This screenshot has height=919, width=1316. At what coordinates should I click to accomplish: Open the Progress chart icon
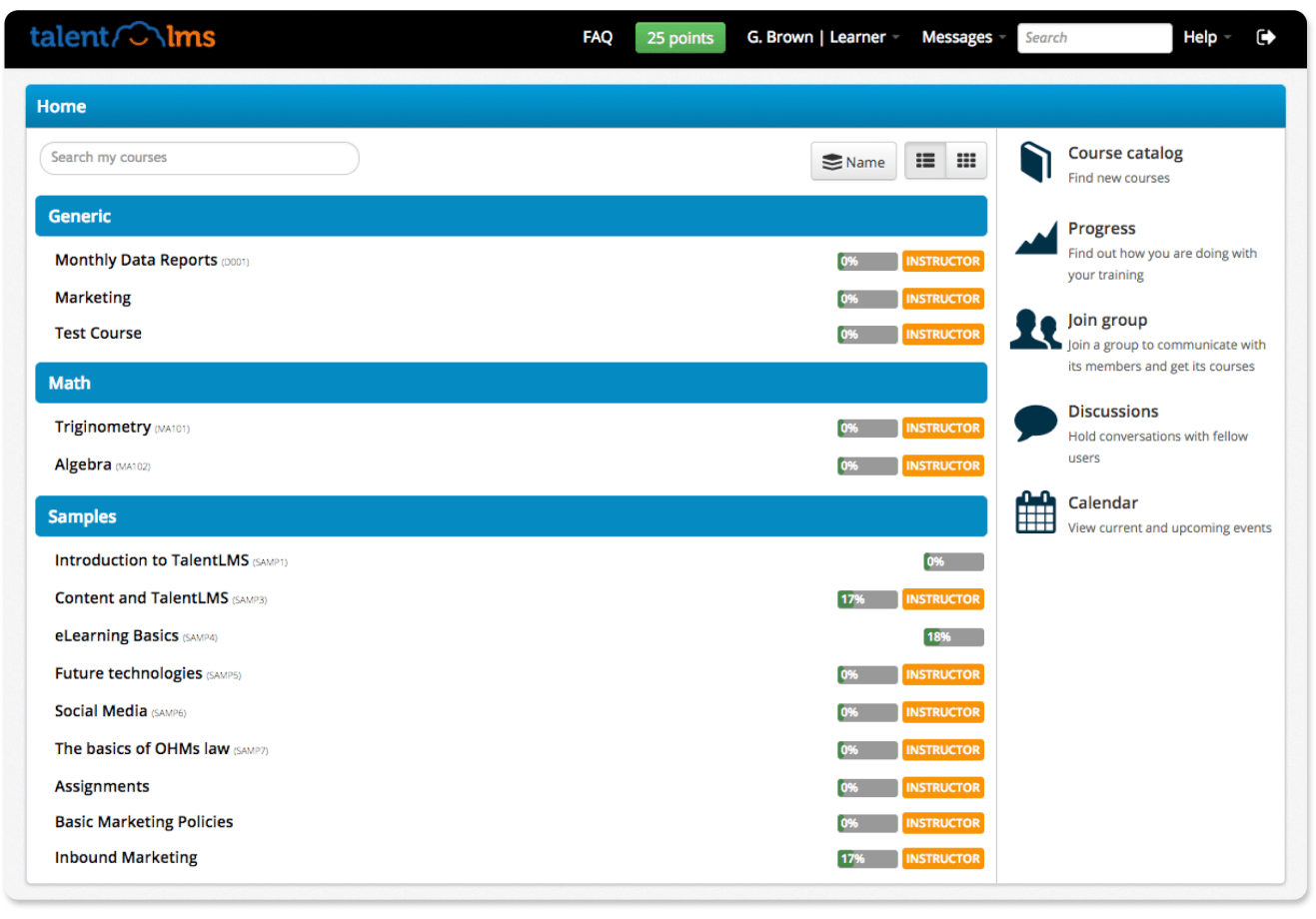pyautogui.click(x=1035, y=239)
